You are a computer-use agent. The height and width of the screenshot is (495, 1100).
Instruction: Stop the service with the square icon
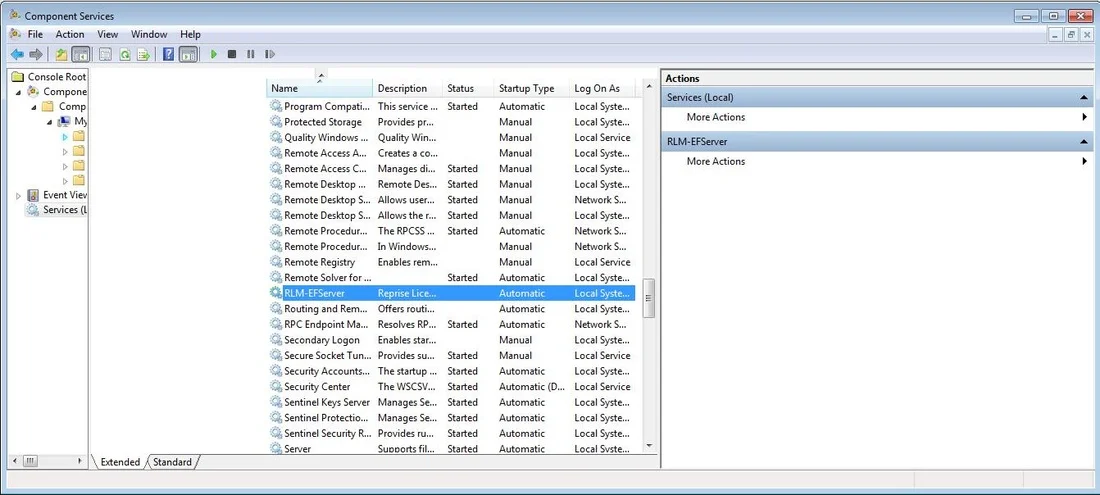[232, 54]
